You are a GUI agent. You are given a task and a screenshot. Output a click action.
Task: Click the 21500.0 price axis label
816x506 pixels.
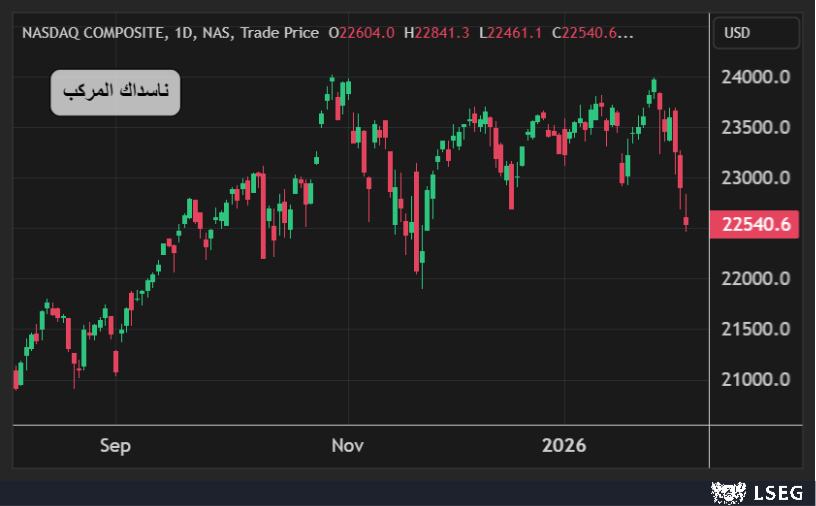756,329
